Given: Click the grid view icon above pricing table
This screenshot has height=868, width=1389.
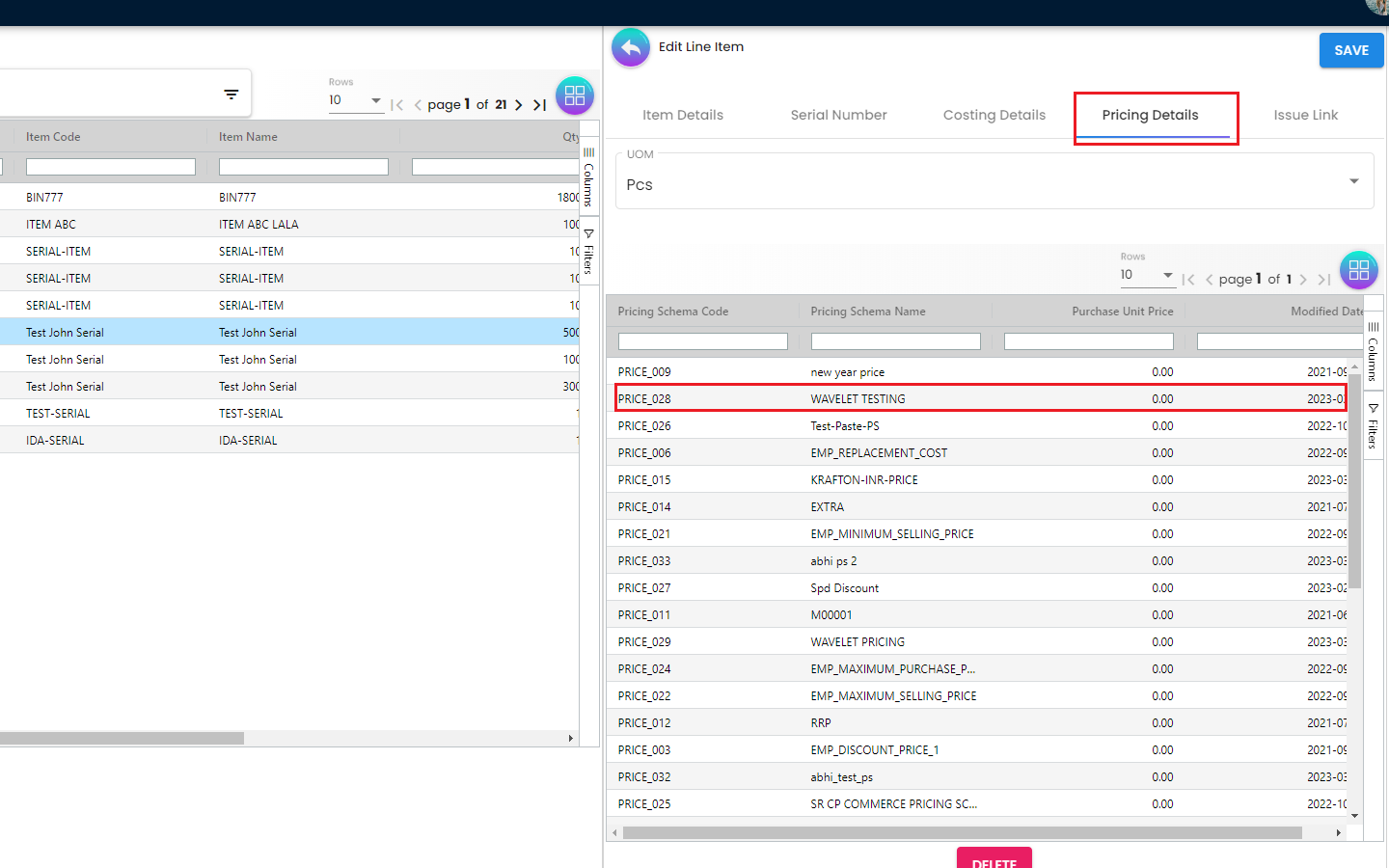Looking at the screenshot, I should point(1358,270).
